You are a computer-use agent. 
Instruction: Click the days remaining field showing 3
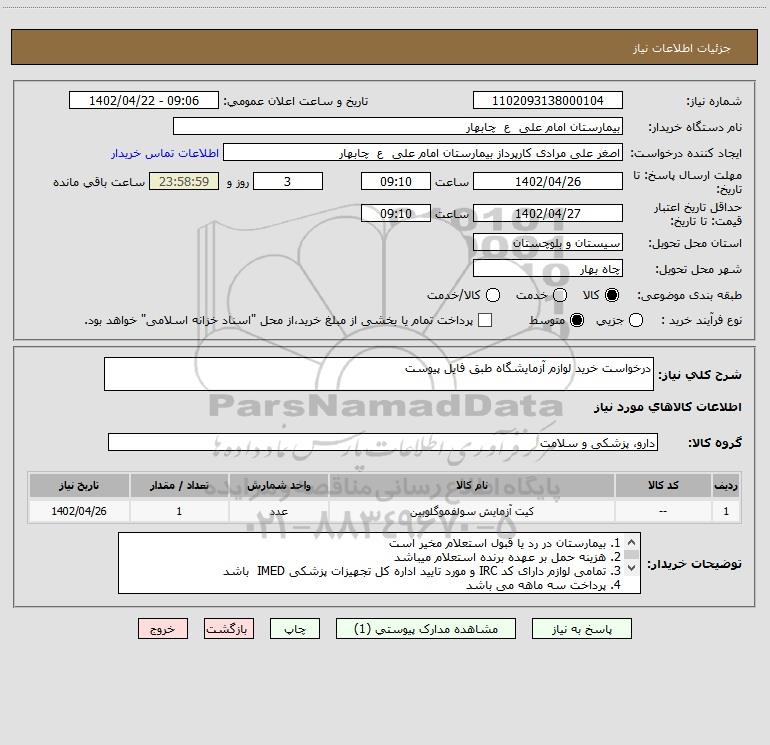click(288, 181)
